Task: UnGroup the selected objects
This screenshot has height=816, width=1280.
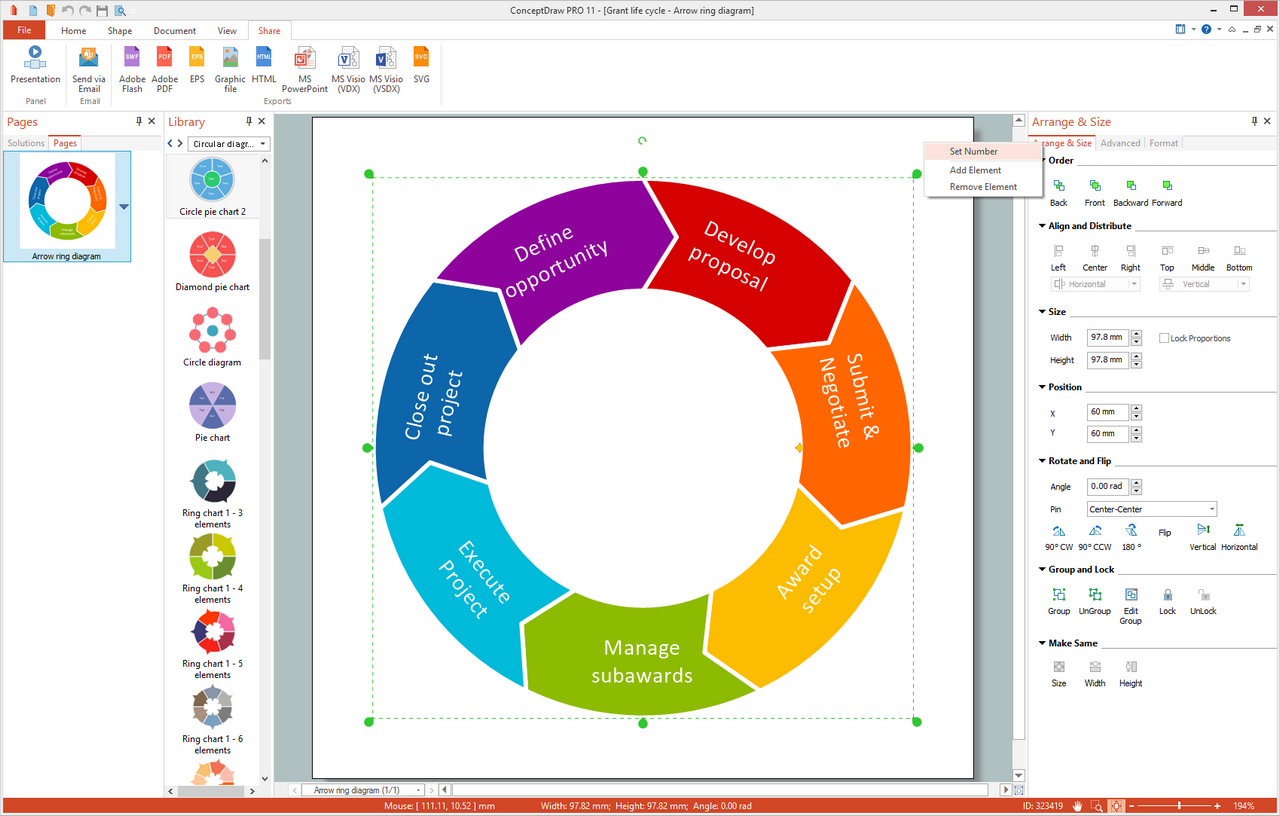Action: coord(1095,601)
